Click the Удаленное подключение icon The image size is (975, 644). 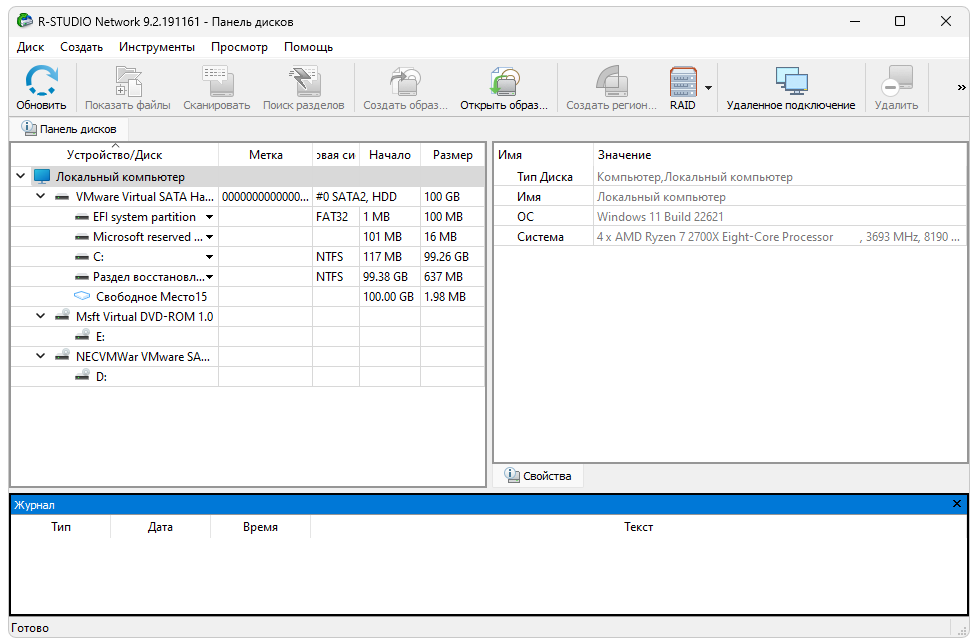[791, 81]
